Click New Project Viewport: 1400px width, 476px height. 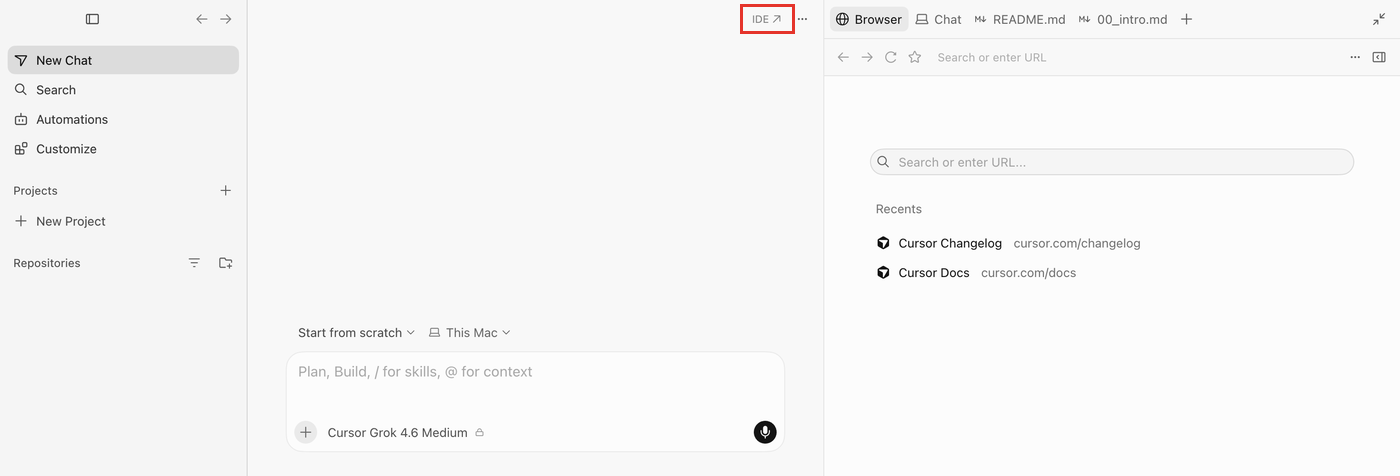(x=123, y=221)
